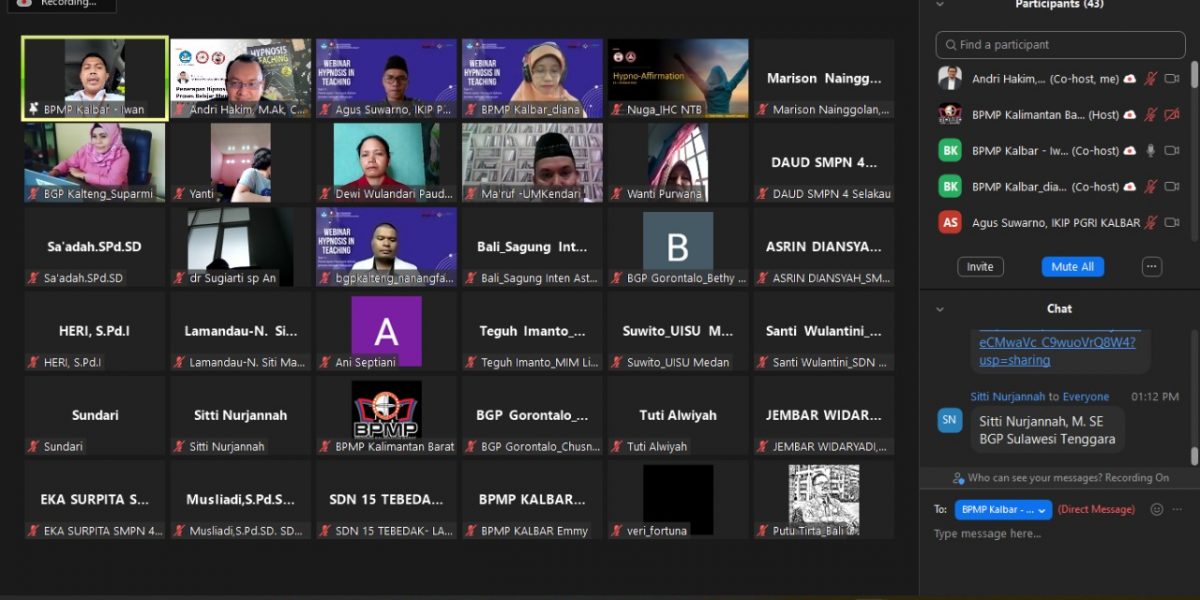Collapse the Chat panel chevron
Viewport: 1200px width, 600px height.
pos(939,309)
